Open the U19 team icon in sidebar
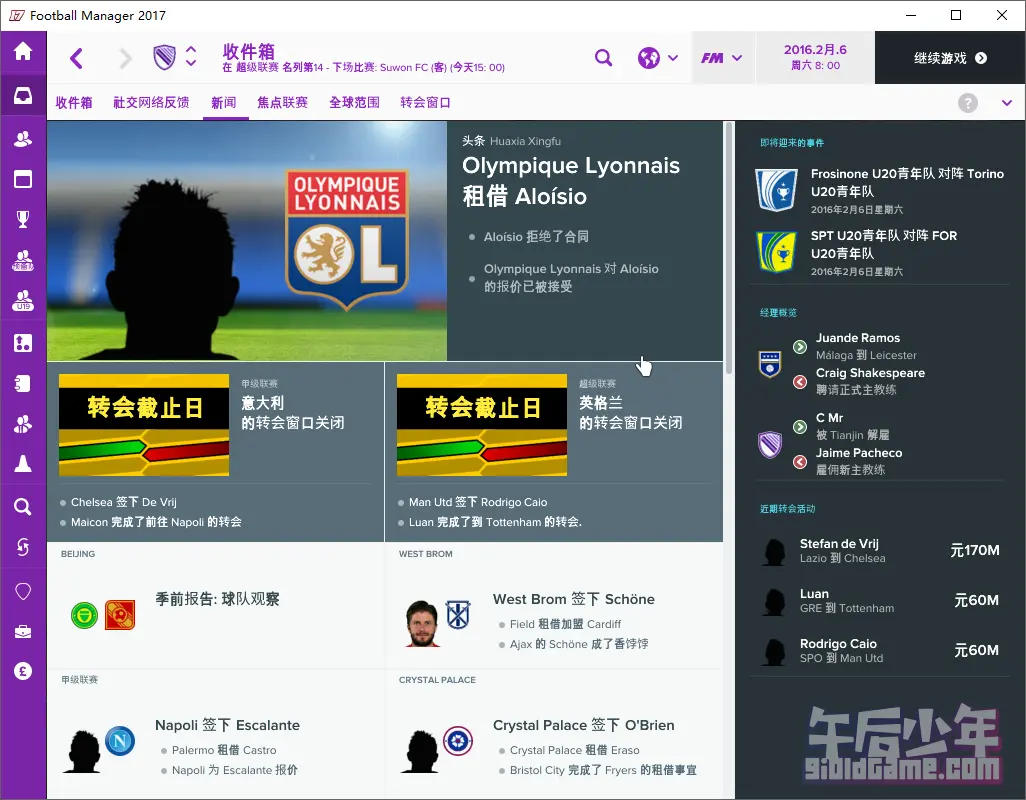 (x=23, y=301)
